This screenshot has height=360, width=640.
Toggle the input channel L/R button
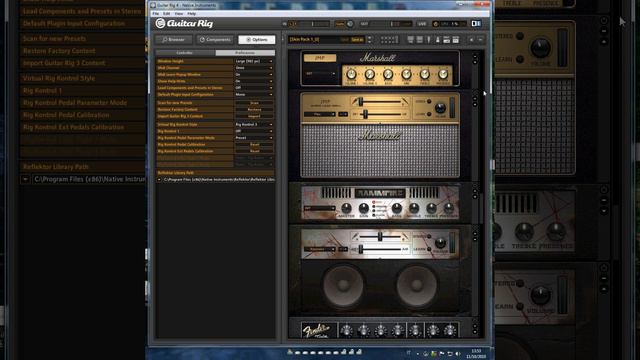293,24
